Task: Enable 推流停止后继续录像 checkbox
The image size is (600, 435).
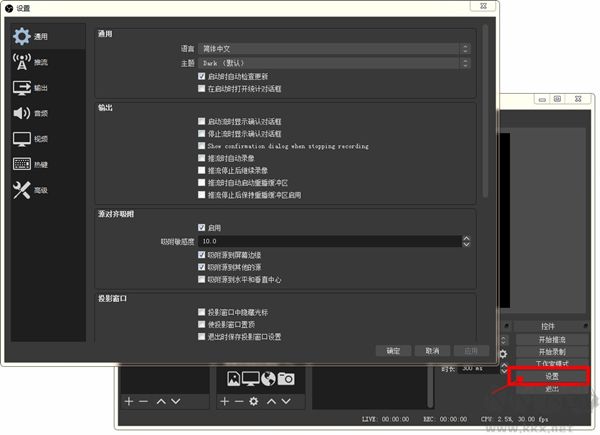Action: click(x=202, y=170)
